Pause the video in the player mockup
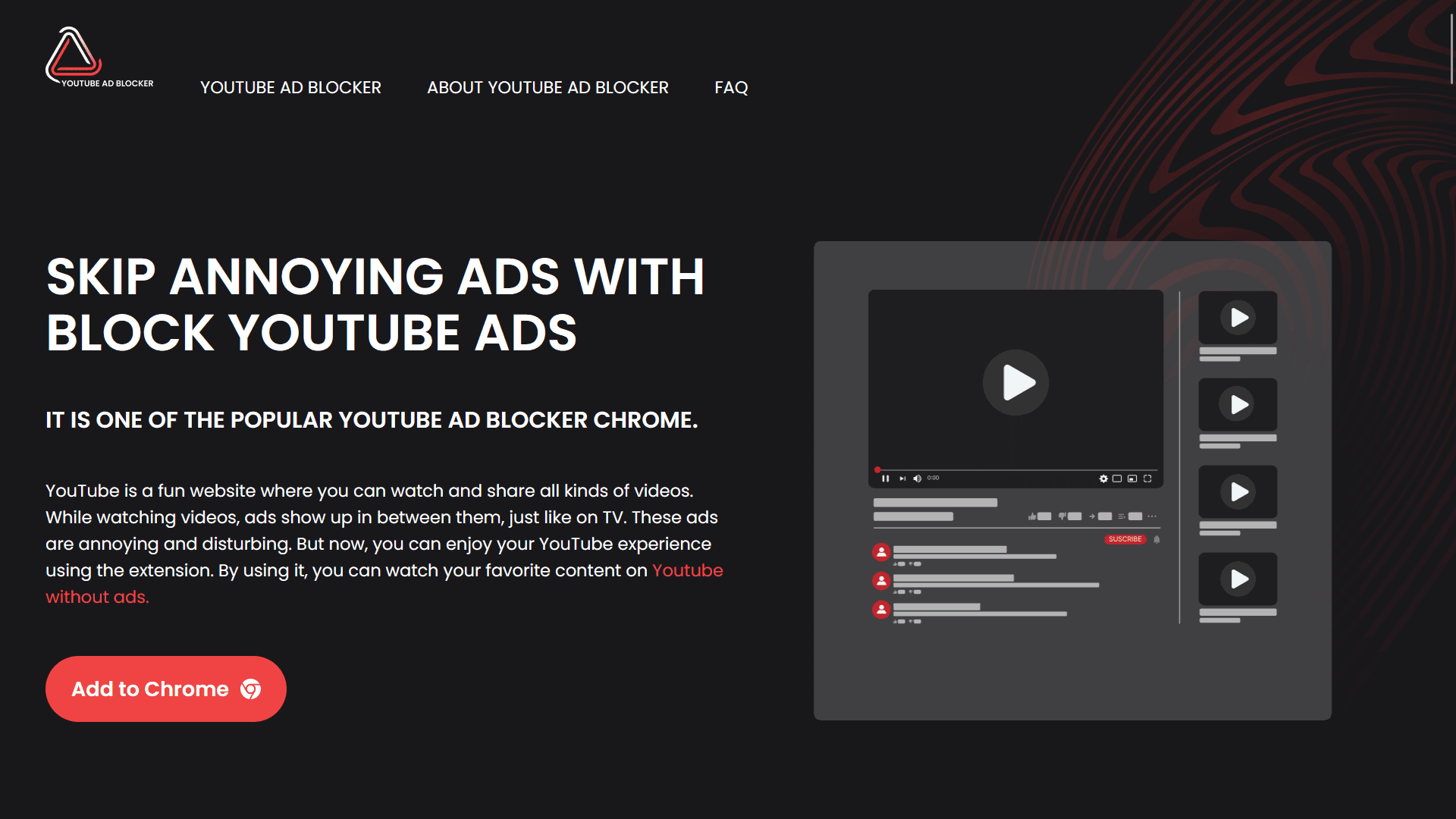This screenshot has width=1456, height=819. tap(885, 478)
